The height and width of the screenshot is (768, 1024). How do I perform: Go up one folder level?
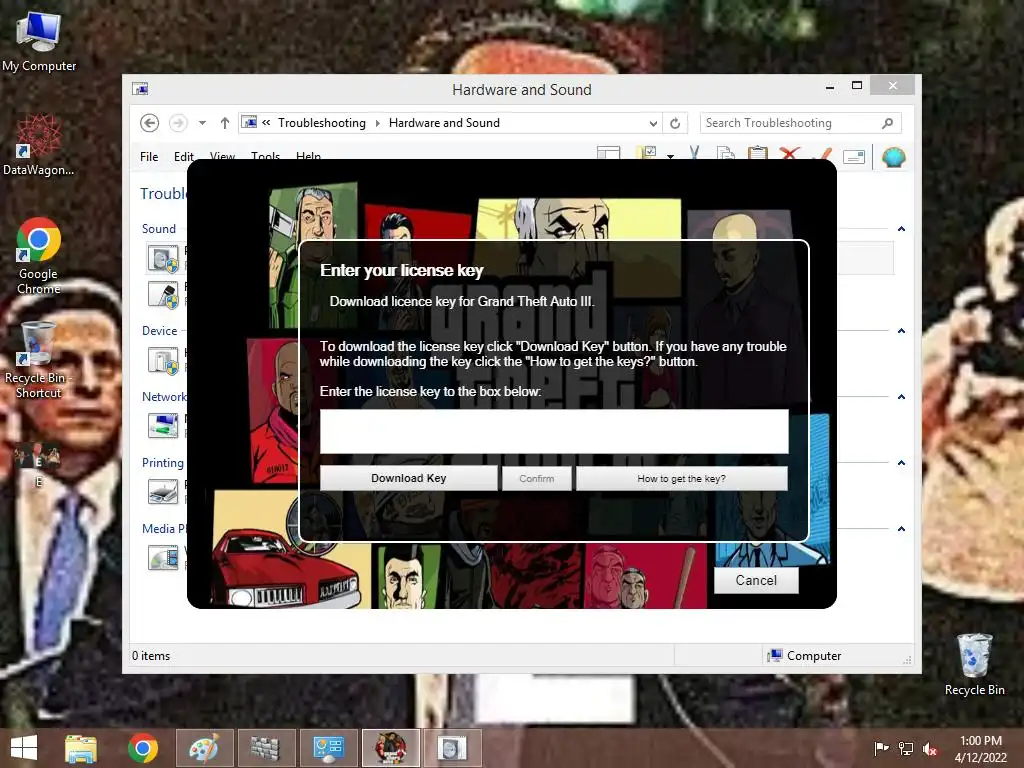point(225,123)
